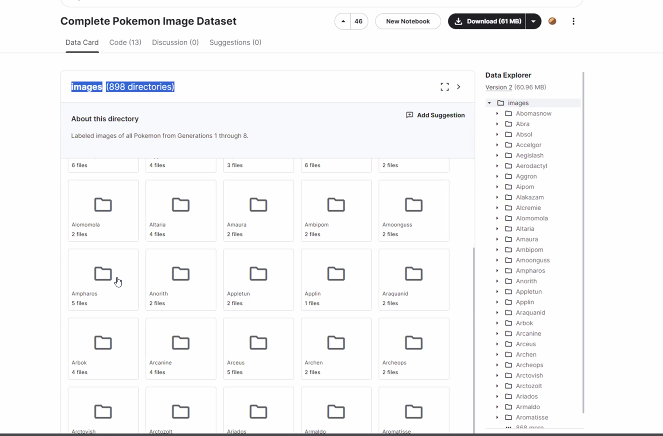This screenshot has height=436, width=663.
Task: Click the New Notebook button
Action: pos(408,21)
